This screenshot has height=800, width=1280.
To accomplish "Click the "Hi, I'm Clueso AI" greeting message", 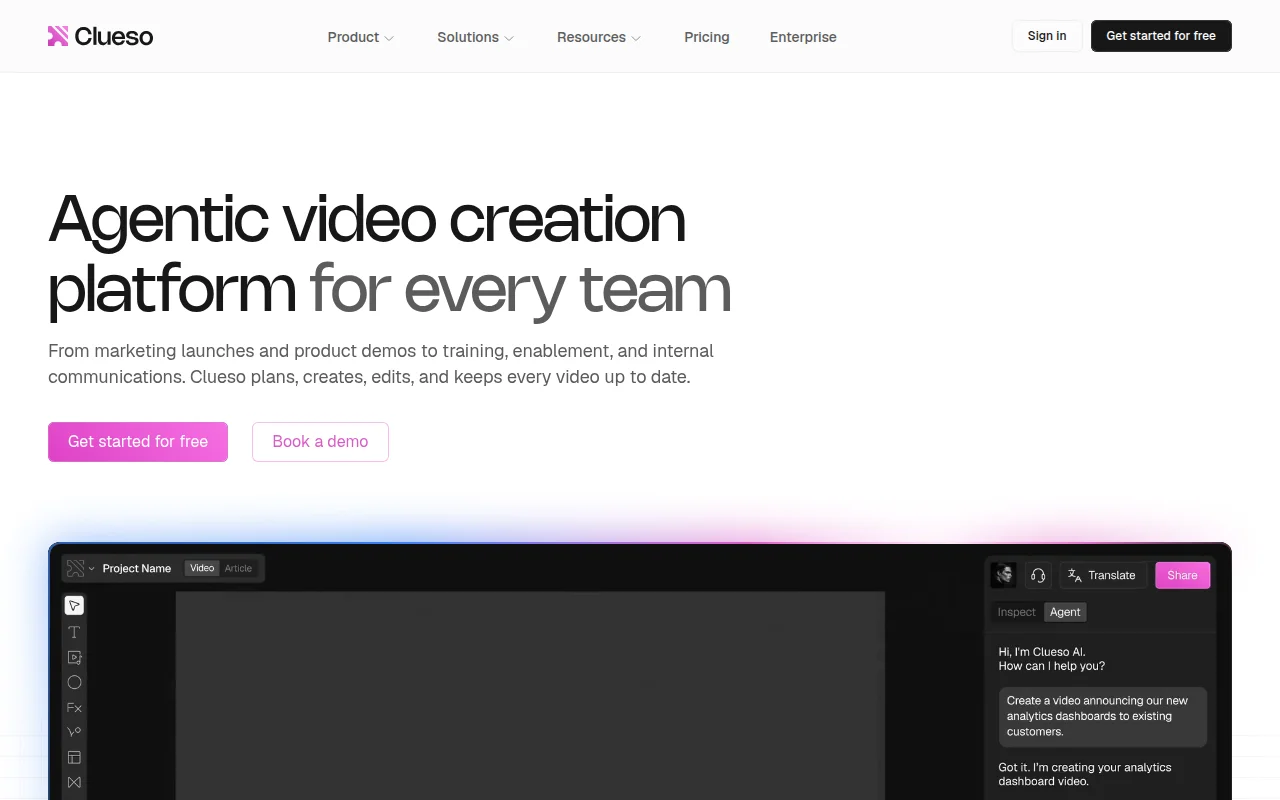I will [1051, 659].
